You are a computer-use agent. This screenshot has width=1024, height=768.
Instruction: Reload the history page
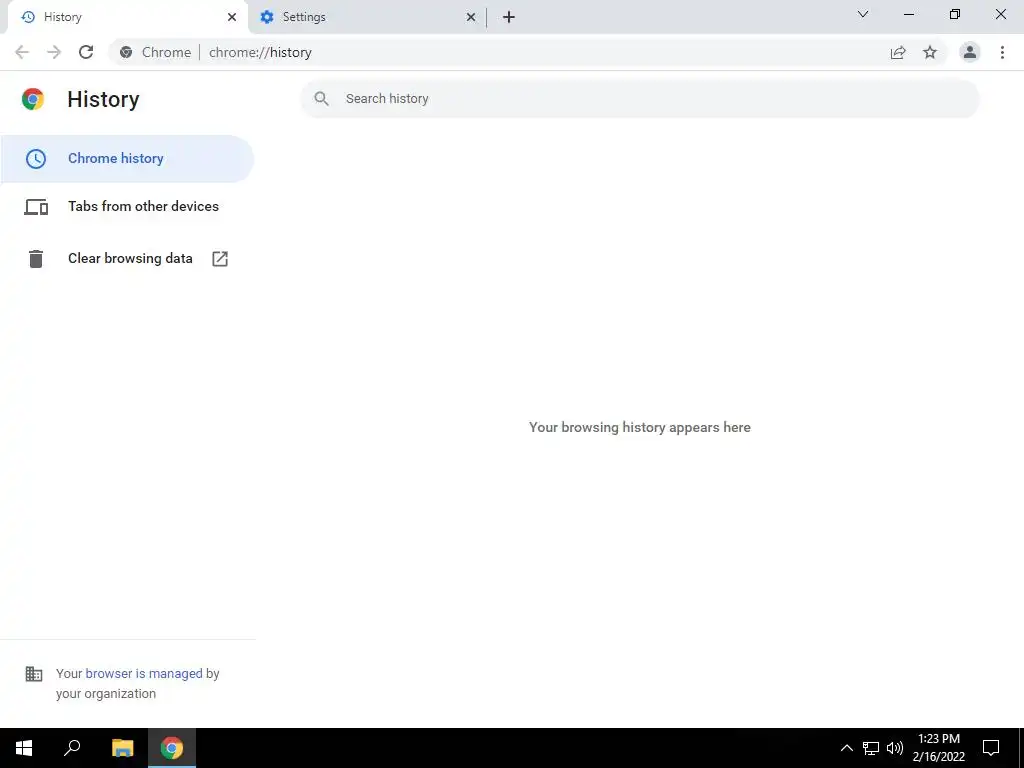[86, 52]
